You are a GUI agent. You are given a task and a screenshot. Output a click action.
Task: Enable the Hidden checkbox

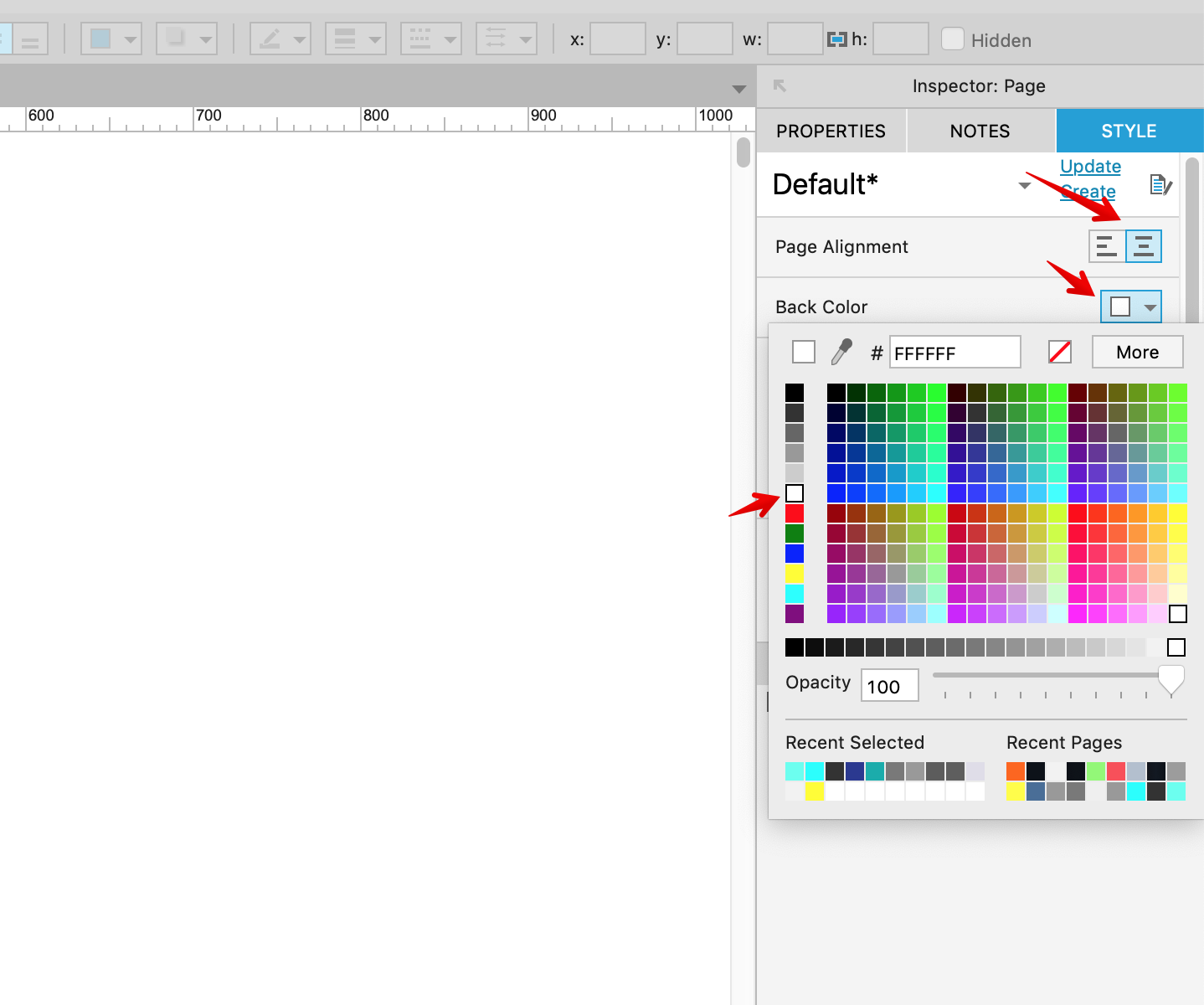point(953,39)
